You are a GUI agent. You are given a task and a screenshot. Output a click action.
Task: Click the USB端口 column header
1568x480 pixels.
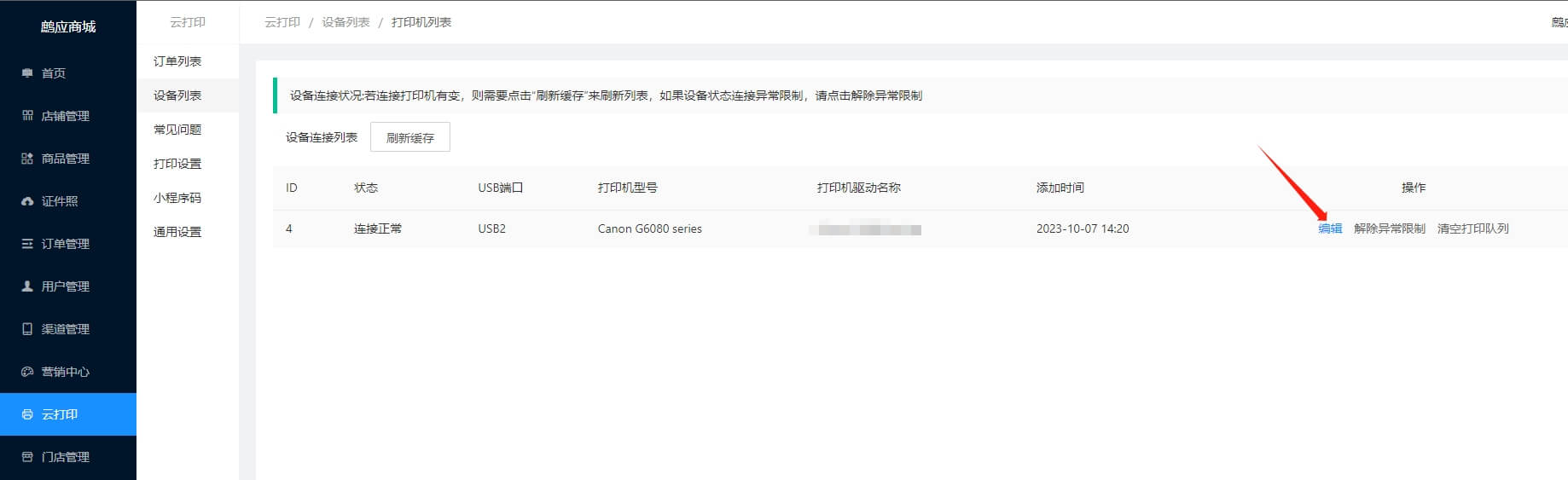[x=501, y=188]
